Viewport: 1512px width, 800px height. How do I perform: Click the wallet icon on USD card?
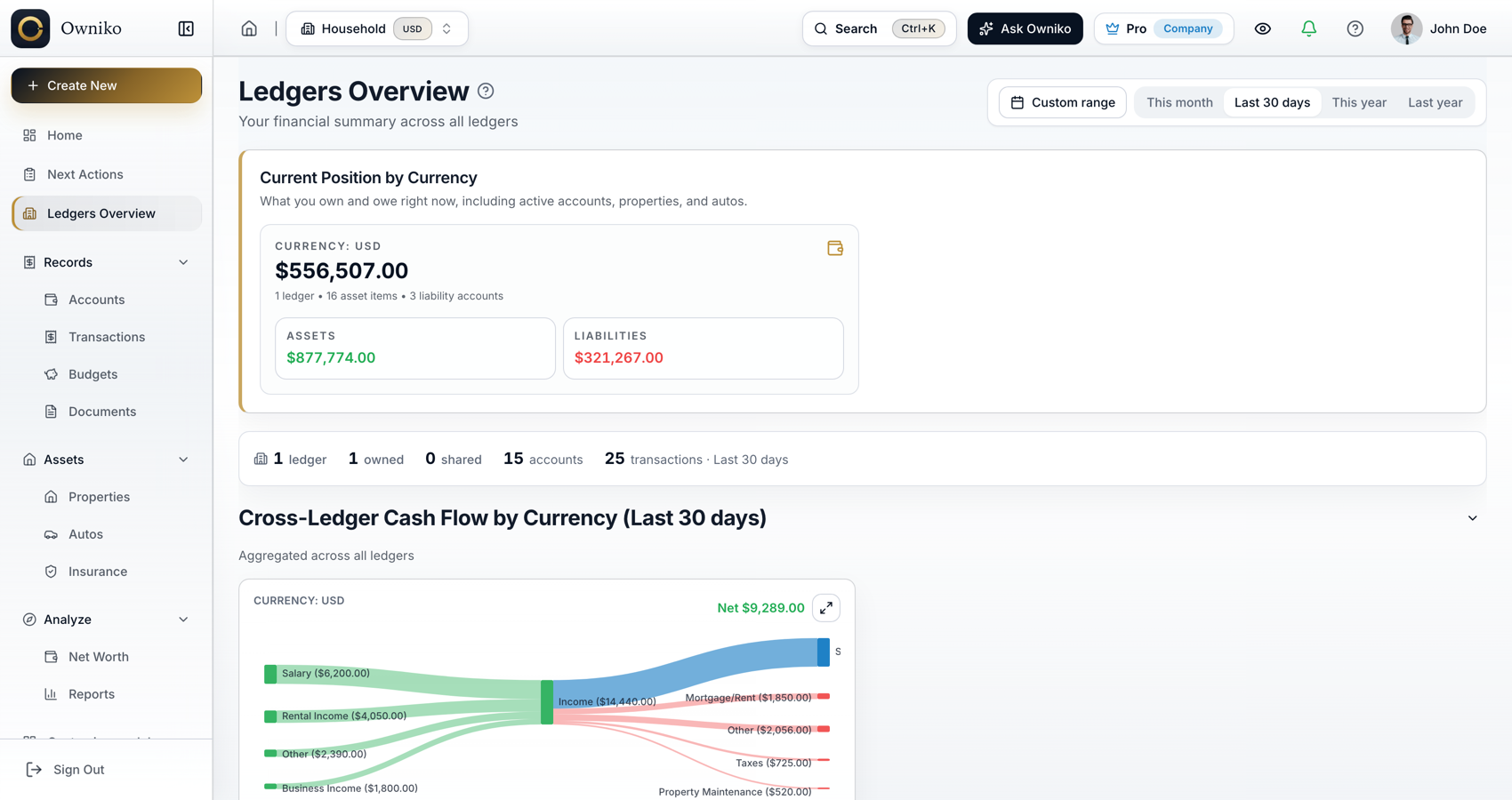point(834,248)
